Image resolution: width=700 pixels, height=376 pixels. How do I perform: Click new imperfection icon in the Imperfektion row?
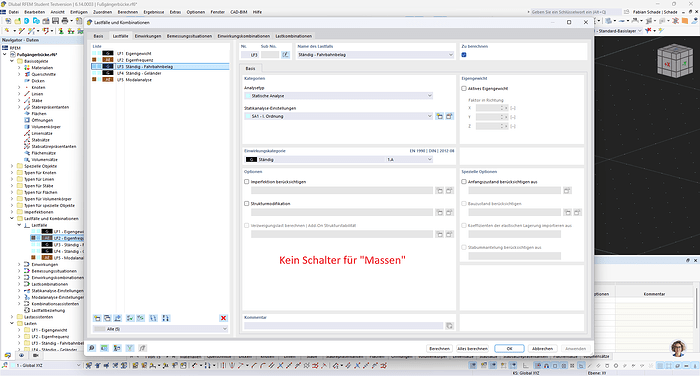point(440,191)
